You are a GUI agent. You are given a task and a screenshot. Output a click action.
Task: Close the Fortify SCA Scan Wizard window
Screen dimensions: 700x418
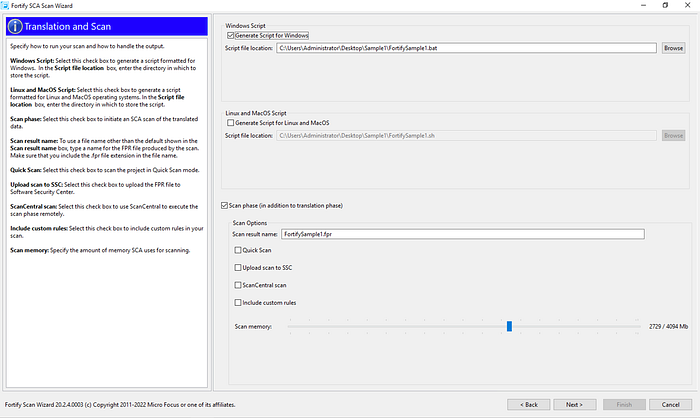688,5
